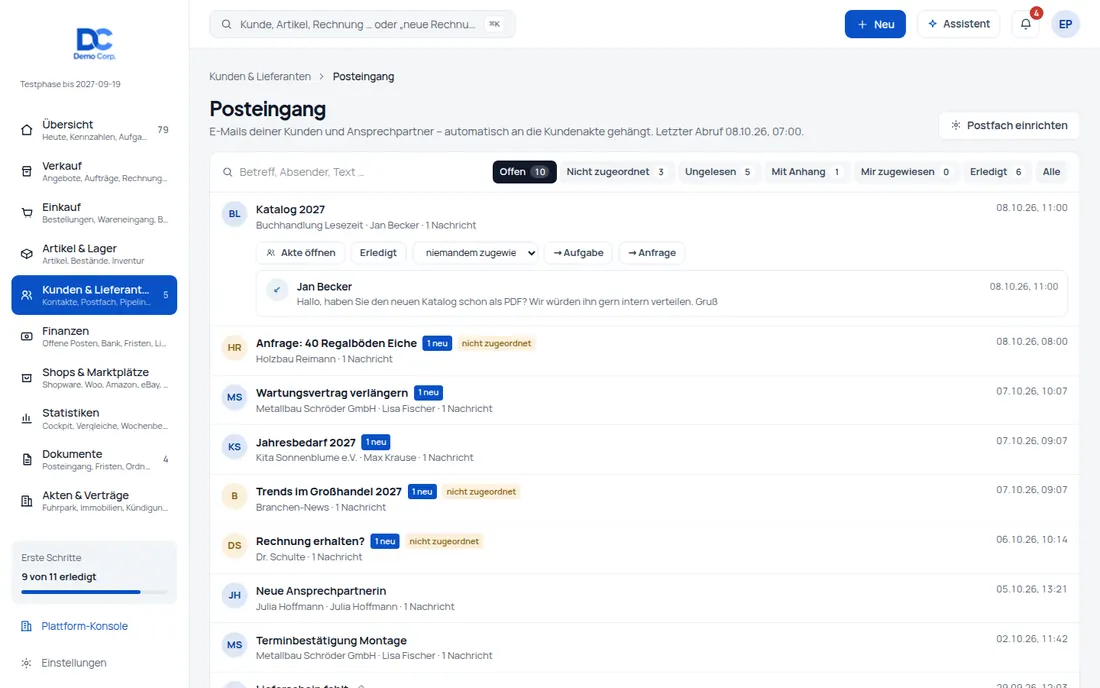Click the DS avatar of Dr. Schulte
The width and height of the screenshot is (1100, 688).
point(234,546)
